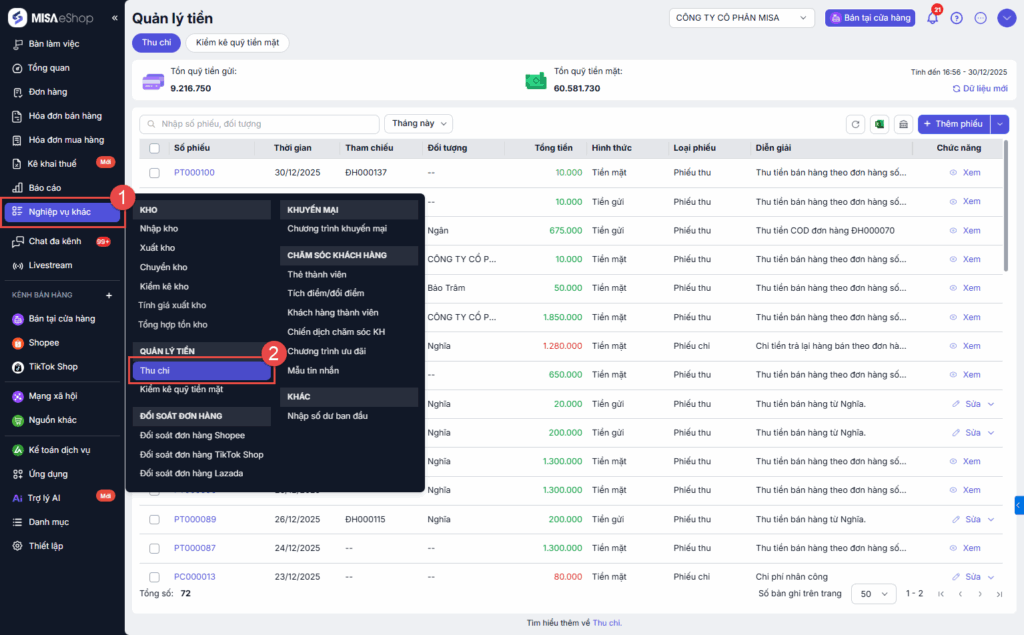The width and height of the screenshot is (1024, 635).
Task: Open voucher link PT000087
Action: [x=194, y=548]
